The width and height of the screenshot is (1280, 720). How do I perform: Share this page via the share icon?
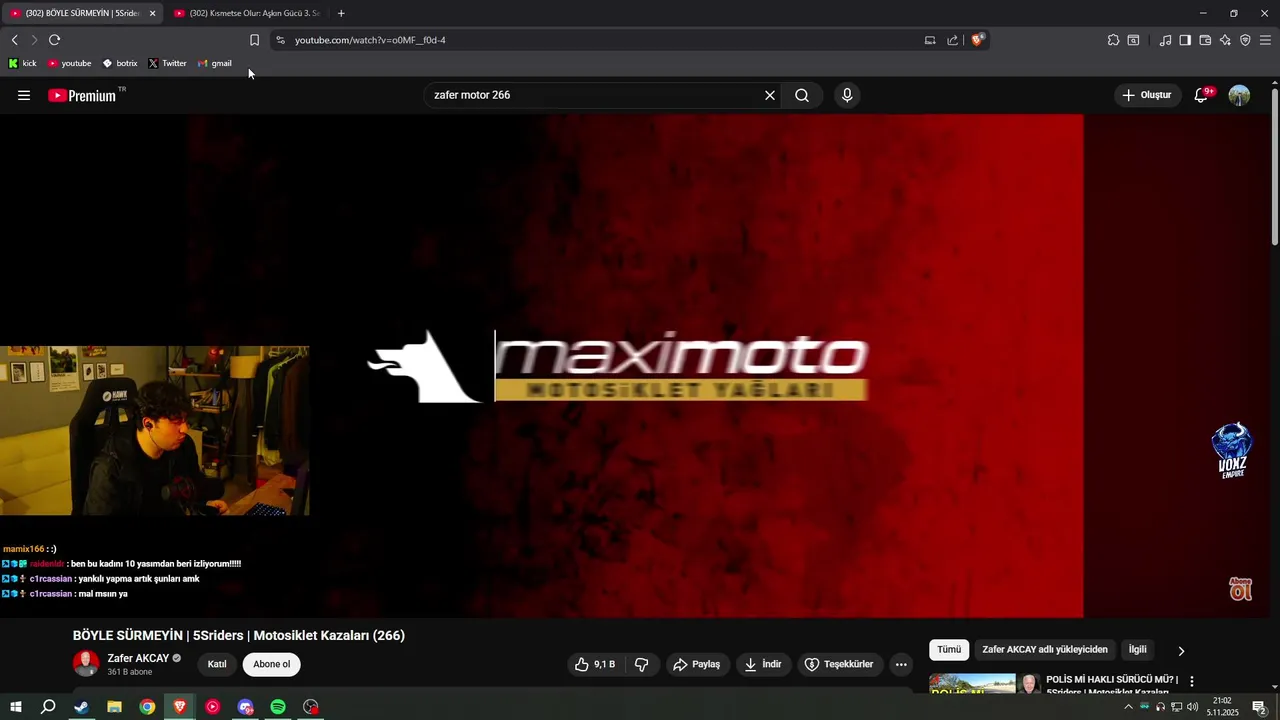tap(953, 40)
